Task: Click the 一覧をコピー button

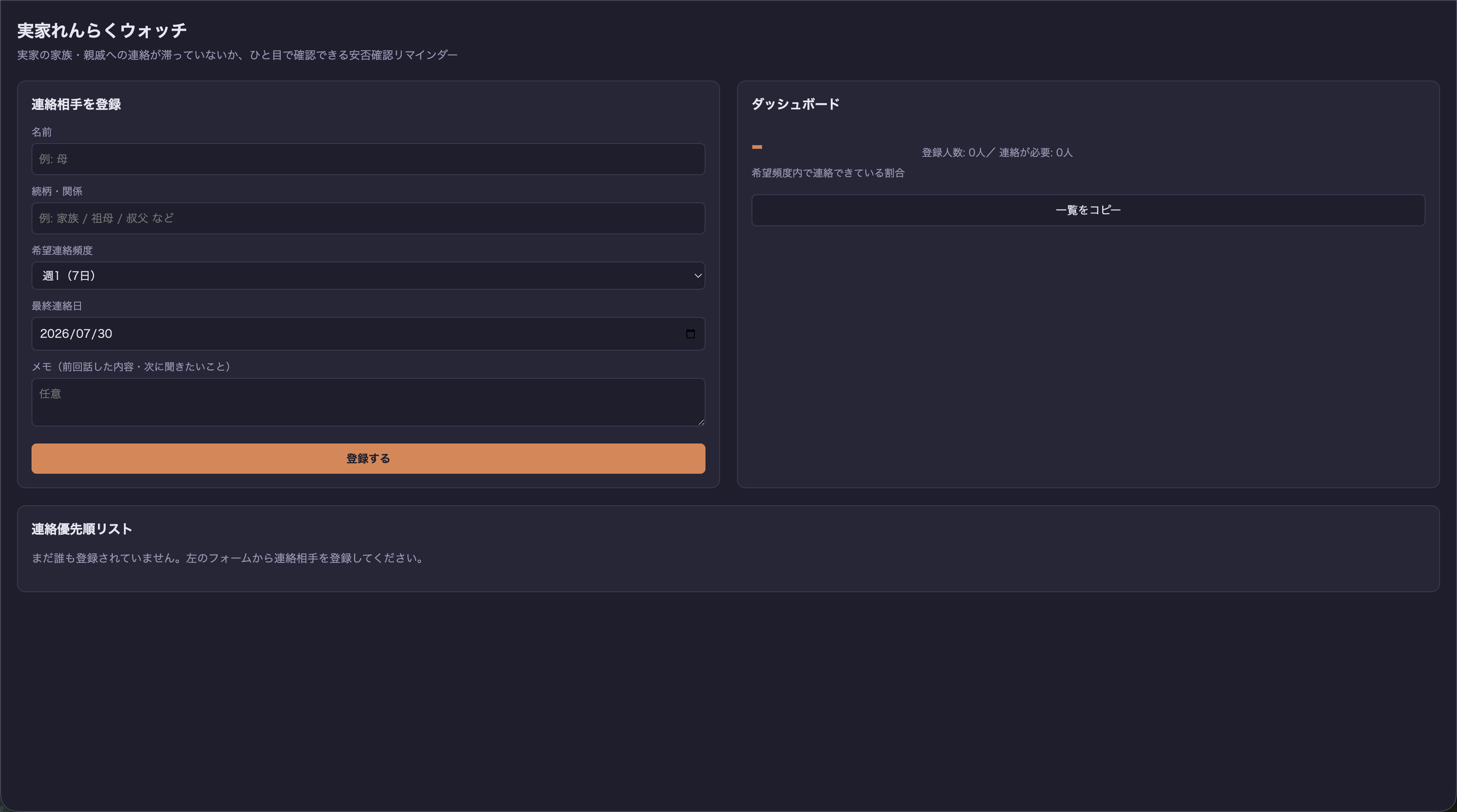Action: (1088, 210)
